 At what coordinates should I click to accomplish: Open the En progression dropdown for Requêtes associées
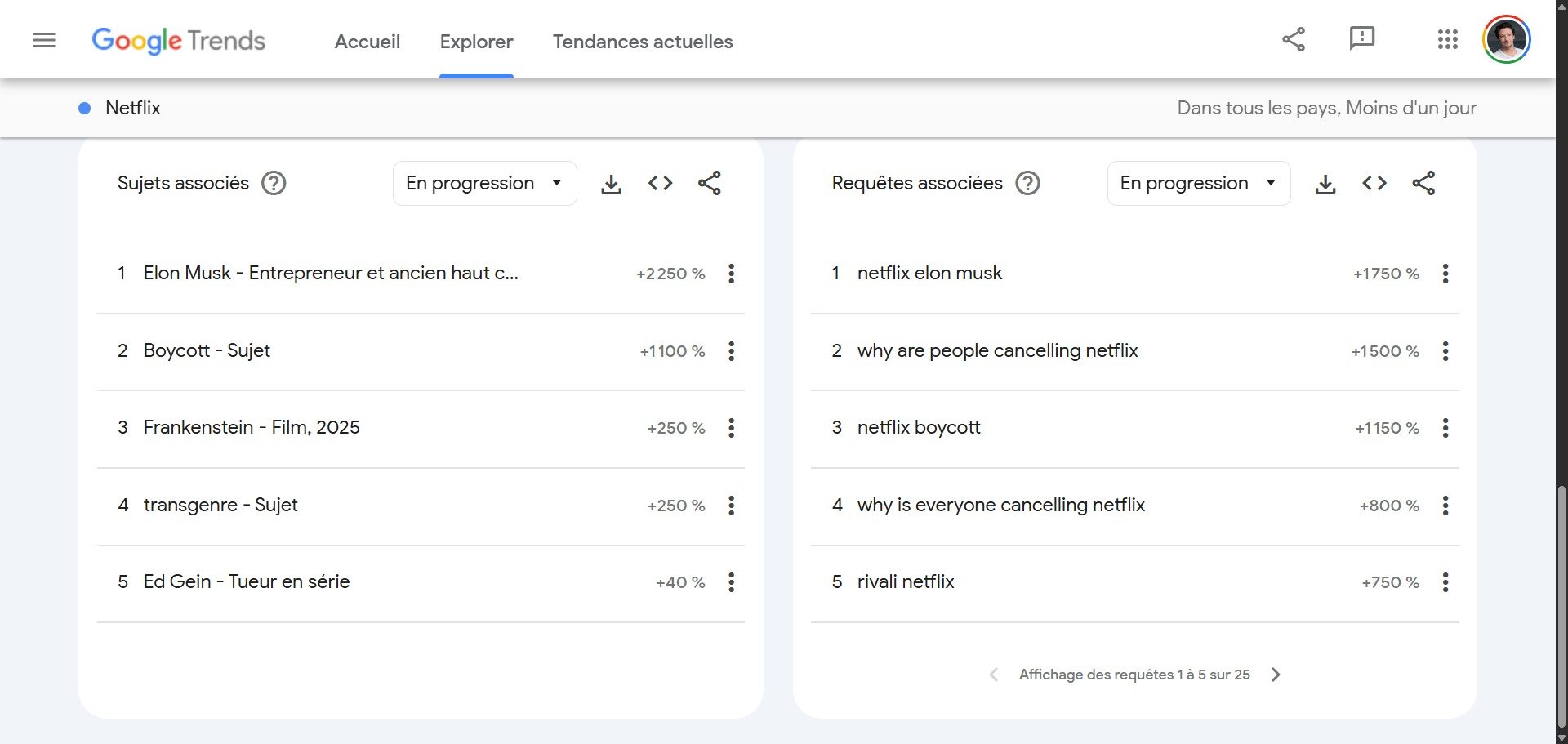point(1198,183)
